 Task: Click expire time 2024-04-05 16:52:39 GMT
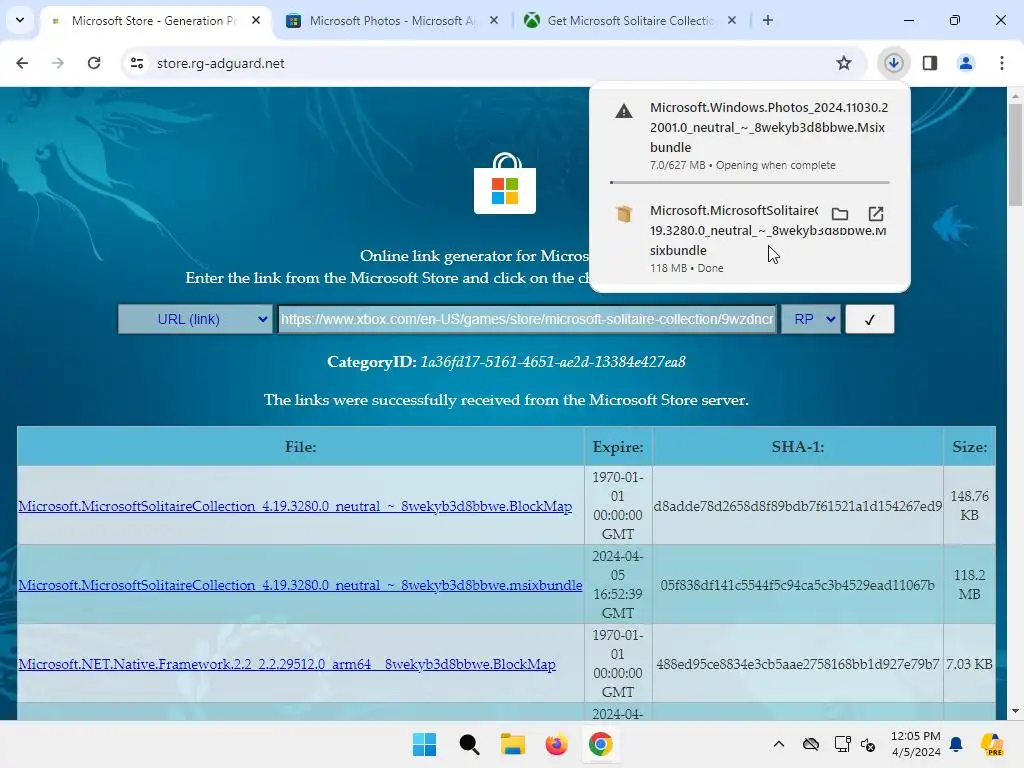pyautogui.click(x=618, y=584)
